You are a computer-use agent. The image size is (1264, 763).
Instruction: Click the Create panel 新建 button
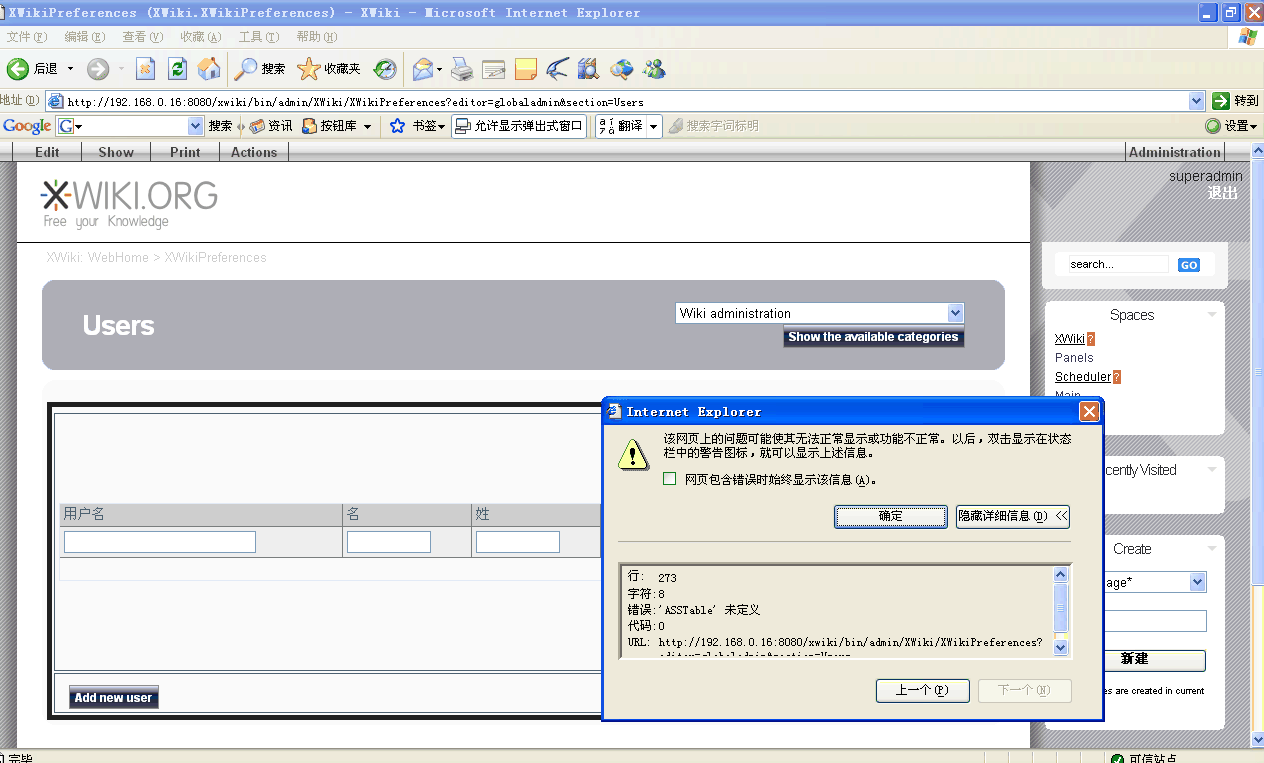point(1134,660)
